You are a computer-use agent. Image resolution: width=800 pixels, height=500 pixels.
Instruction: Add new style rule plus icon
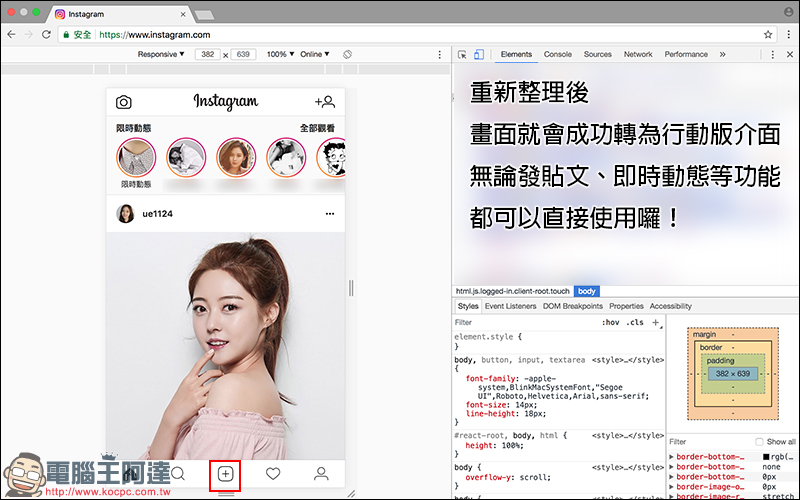click(656, 322)
